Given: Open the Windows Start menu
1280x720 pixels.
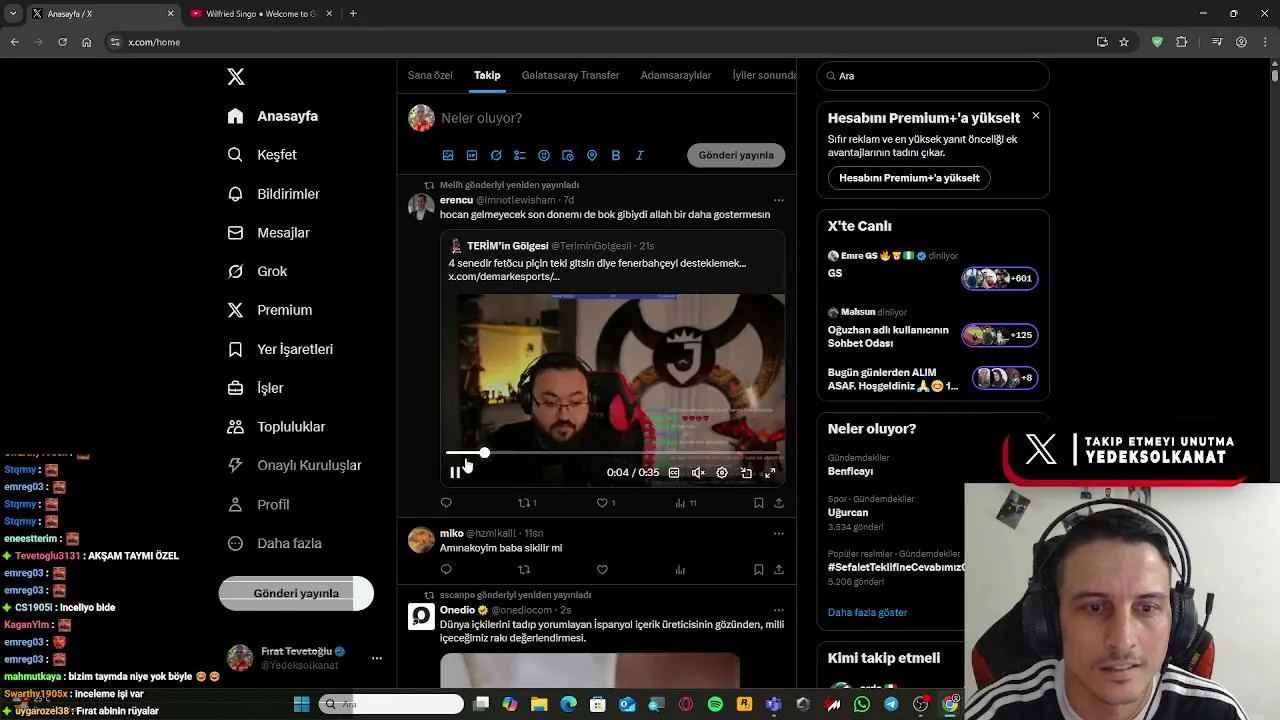Looking at the screenshot, I should click(301, 704).
